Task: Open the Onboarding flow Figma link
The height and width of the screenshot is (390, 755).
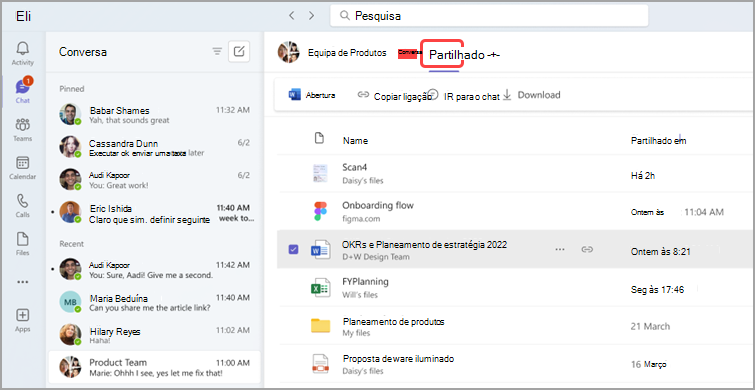Action: tap(378, 206)
